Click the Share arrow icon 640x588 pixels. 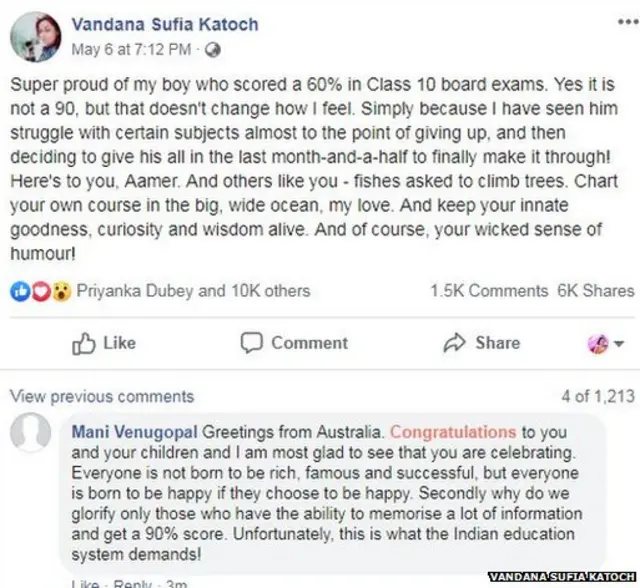454,343
